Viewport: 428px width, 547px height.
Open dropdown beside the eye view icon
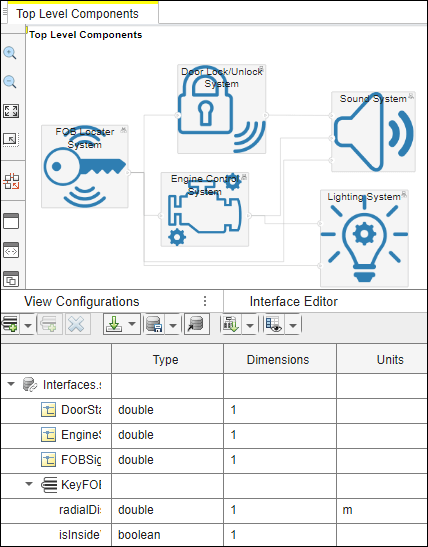293,325
